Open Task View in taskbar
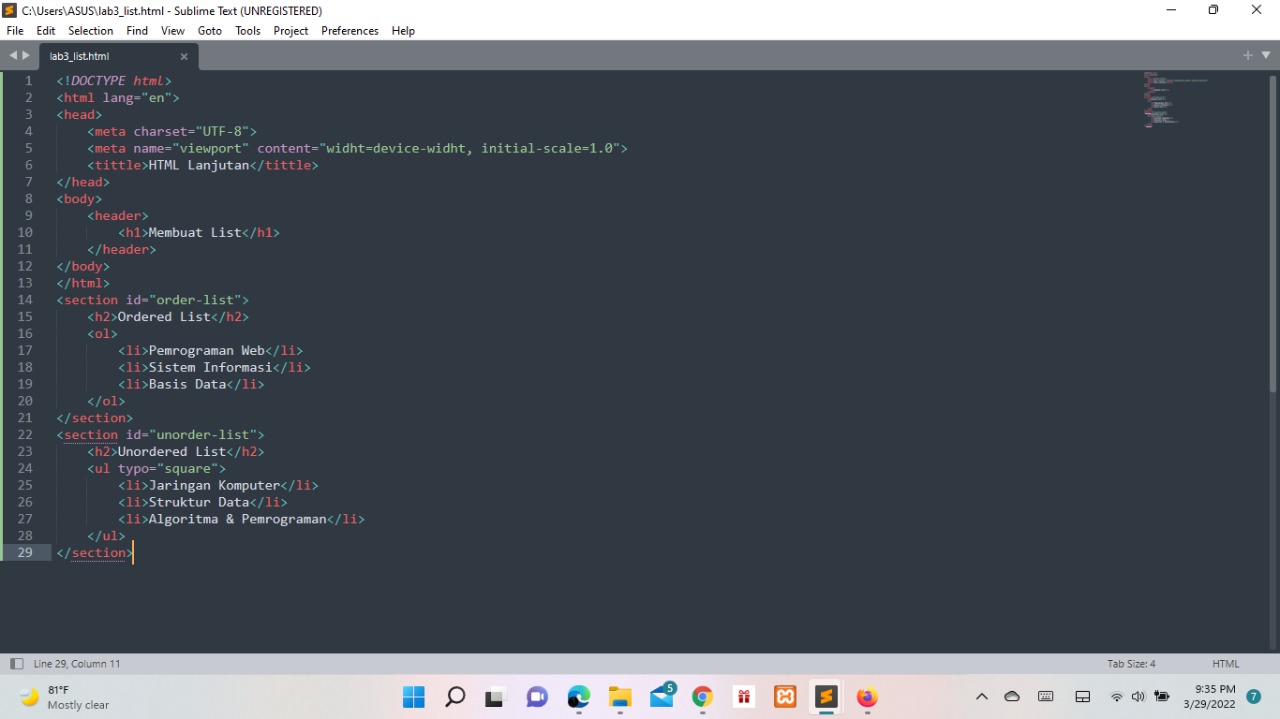The height and width of the screenshot is (719, 1280). [496, 697]
